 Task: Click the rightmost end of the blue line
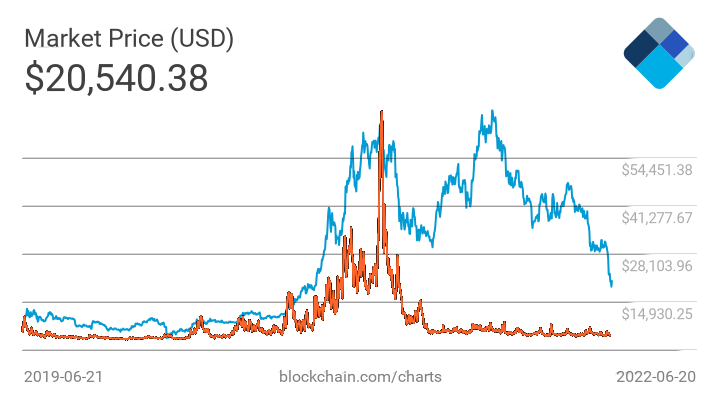(x=611, y=286)
